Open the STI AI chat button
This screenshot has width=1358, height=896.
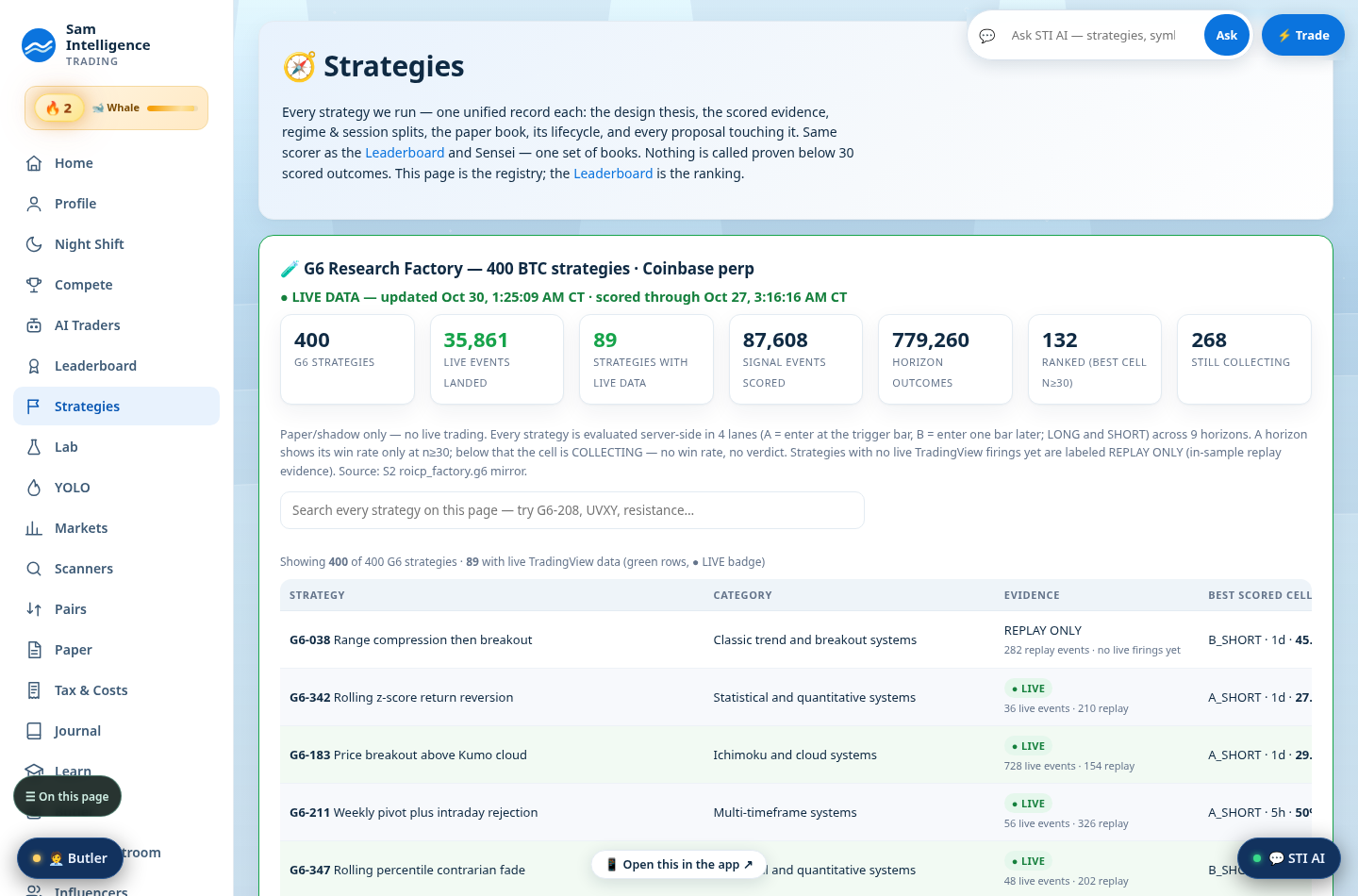1288,858
